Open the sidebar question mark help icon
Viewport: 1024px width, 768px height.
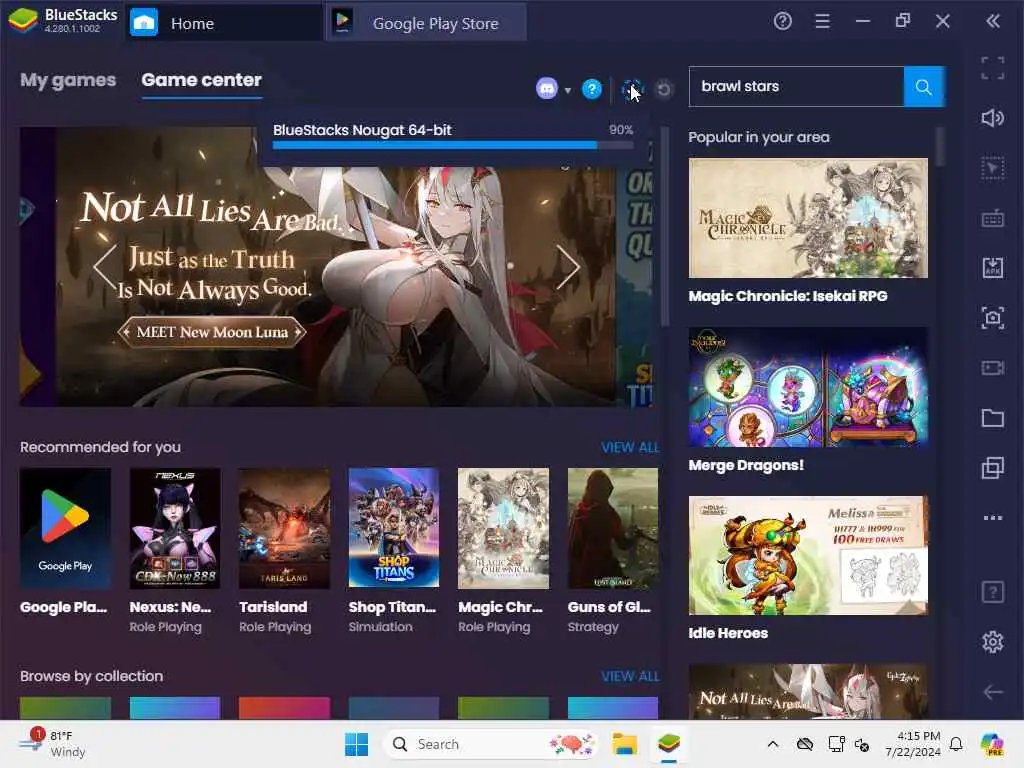(993, 592)
